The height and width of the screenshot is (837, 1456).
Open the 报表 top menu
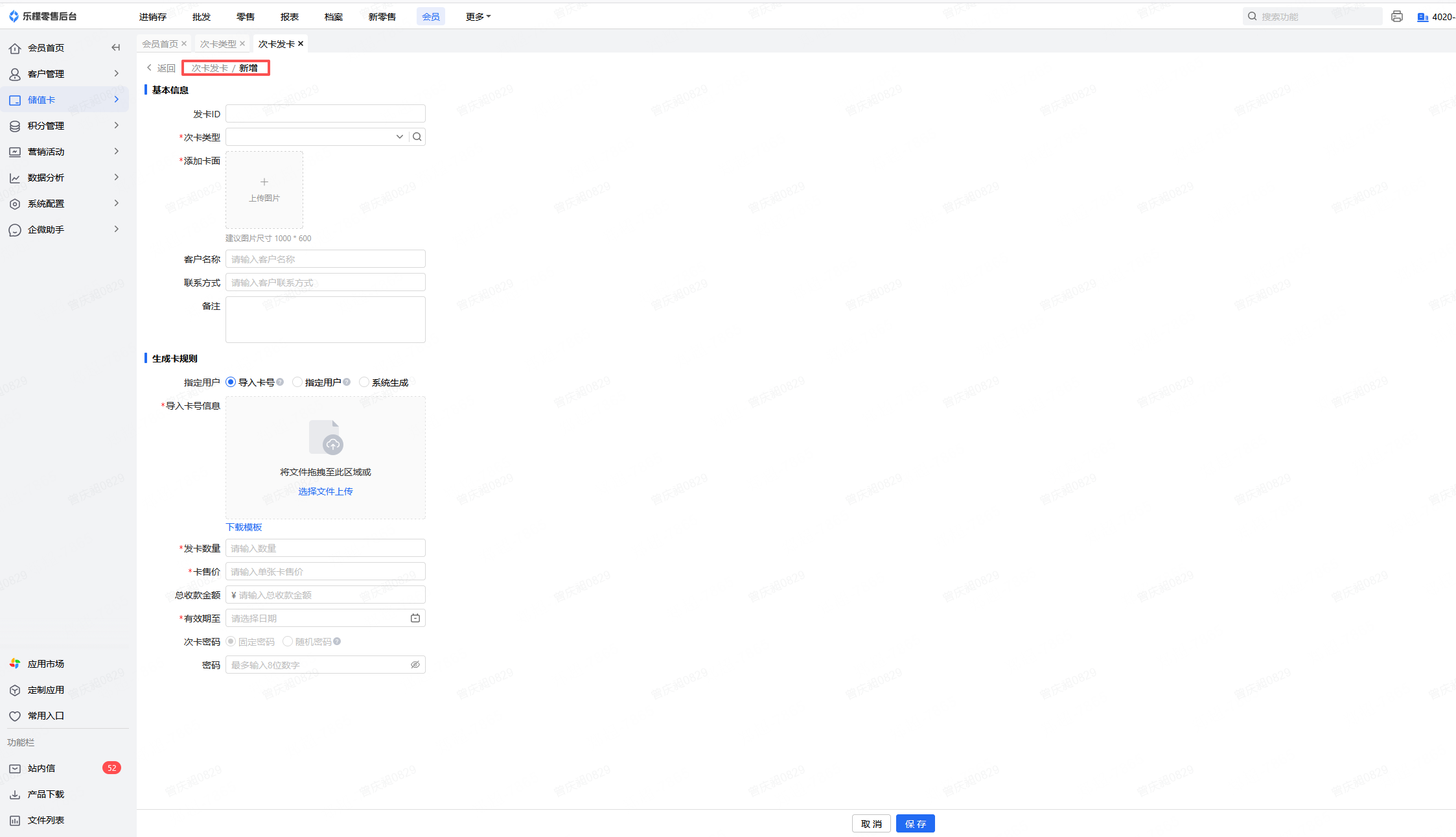coord(290,17)
